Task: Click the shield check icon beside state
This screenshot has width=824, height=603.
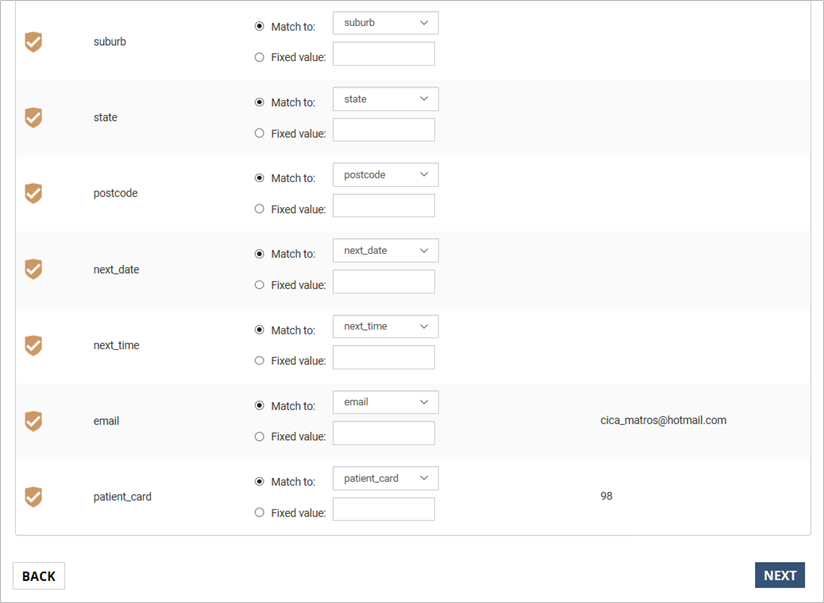Action: pos(34,118)
